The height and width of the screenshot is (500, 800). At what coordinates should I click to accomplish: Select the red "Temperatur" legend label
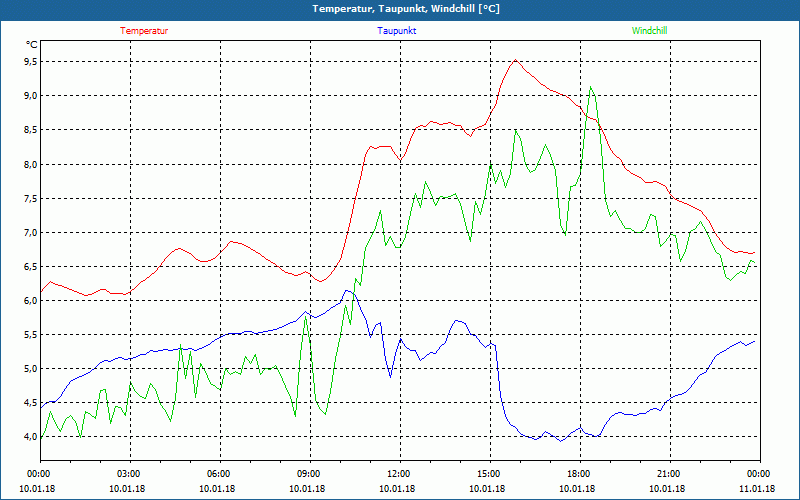[144, 31]
